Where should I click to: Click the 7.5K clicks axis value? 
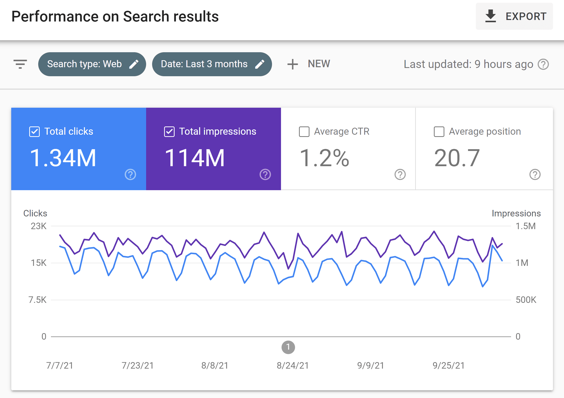[37, 300]
